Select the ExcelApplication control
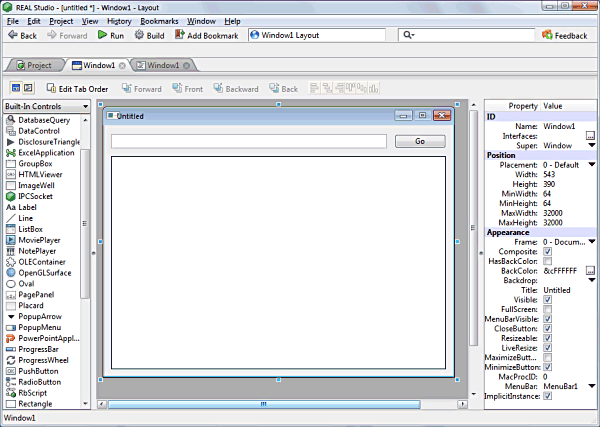The width and height of the screenshot is (600, 427). [x=47, y=153]
